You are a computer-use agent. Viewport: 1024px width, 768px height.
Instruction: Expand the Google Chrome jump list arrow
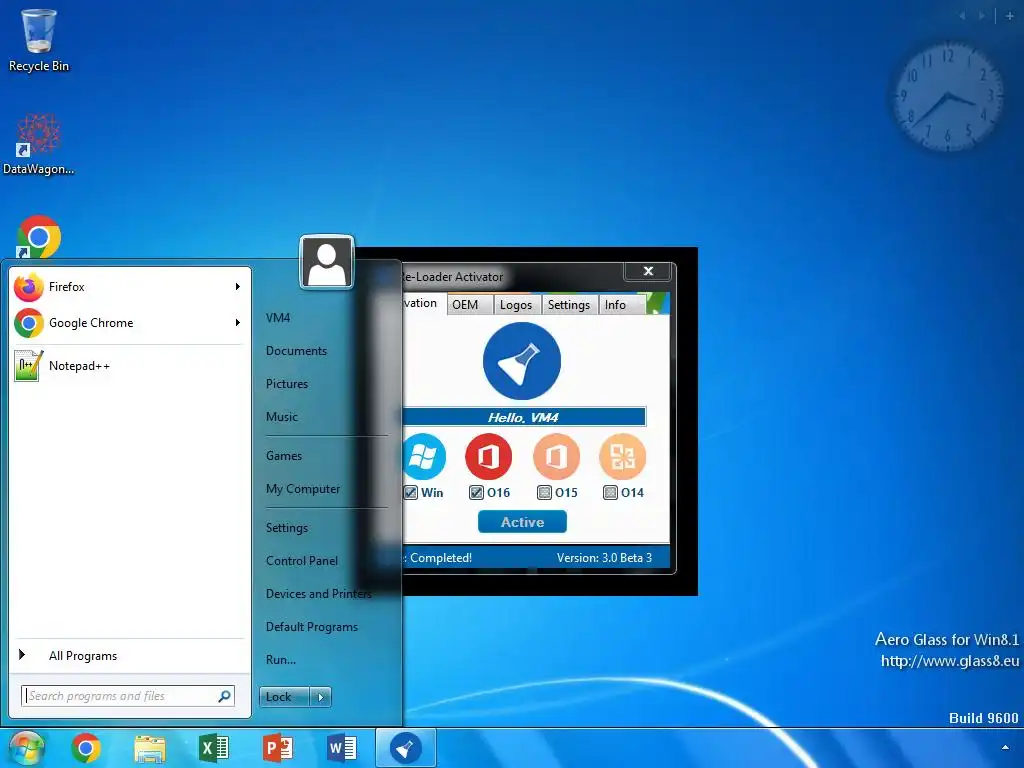[x=238, y=323]
